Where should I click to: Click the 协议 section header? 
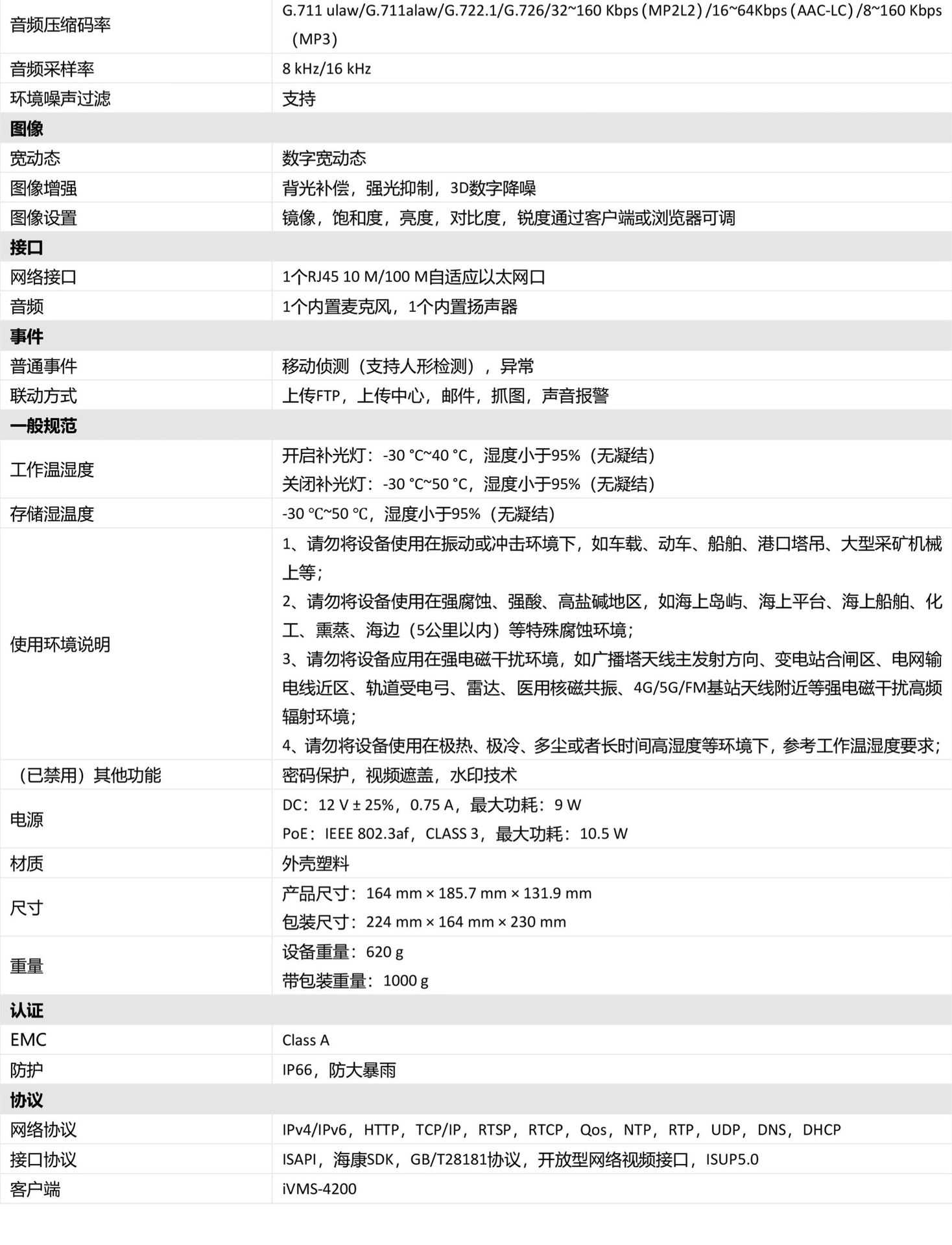(x=27, y=1100)
